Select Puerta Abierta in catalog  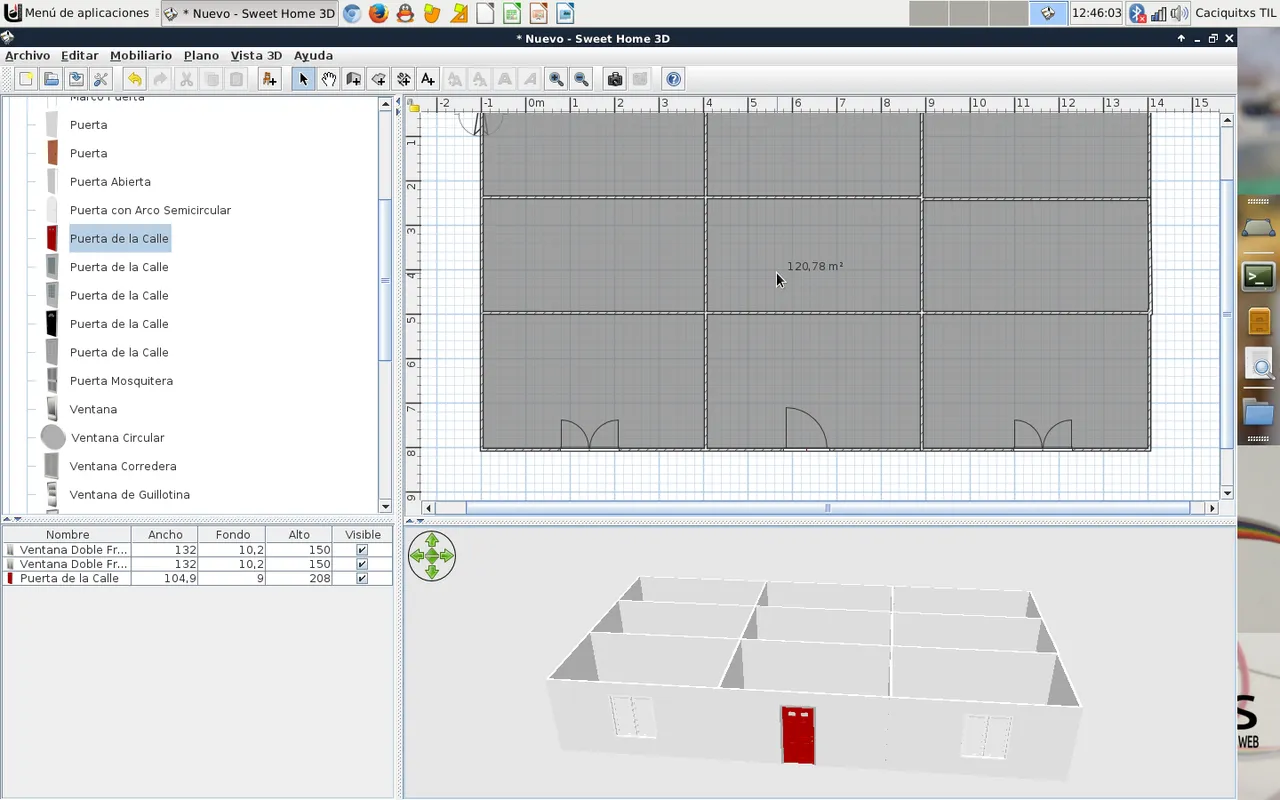[x=110, y=181]
